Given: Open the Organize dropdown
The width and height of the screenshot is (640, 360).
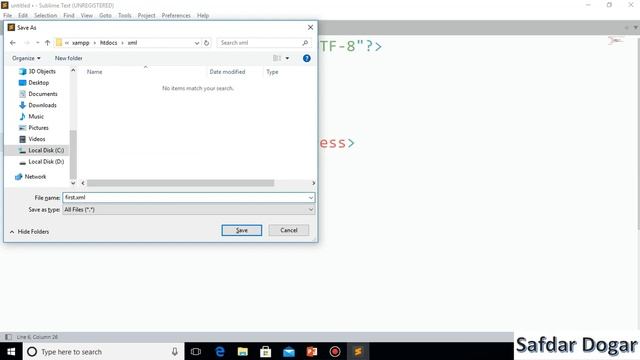Looking at the screenshot, I should point(26,58).
